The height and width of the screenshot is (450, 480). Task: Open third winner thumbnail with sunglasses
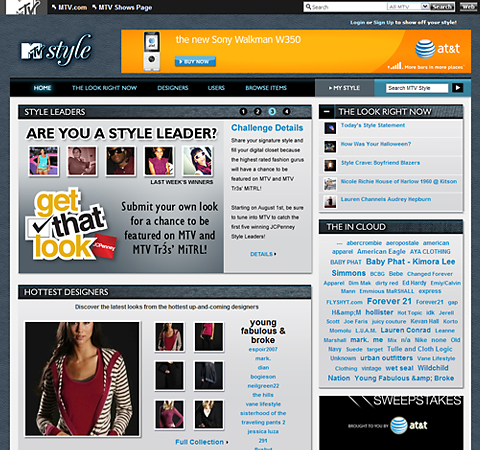pyautogui.click(x=120, y=161)
